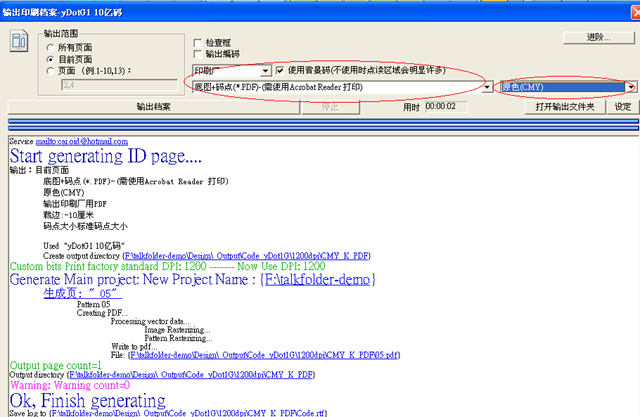Viewport: 640px width, 417px height.
Task: Open the 生成页: "_05" link
Action: tap(82, 293)
